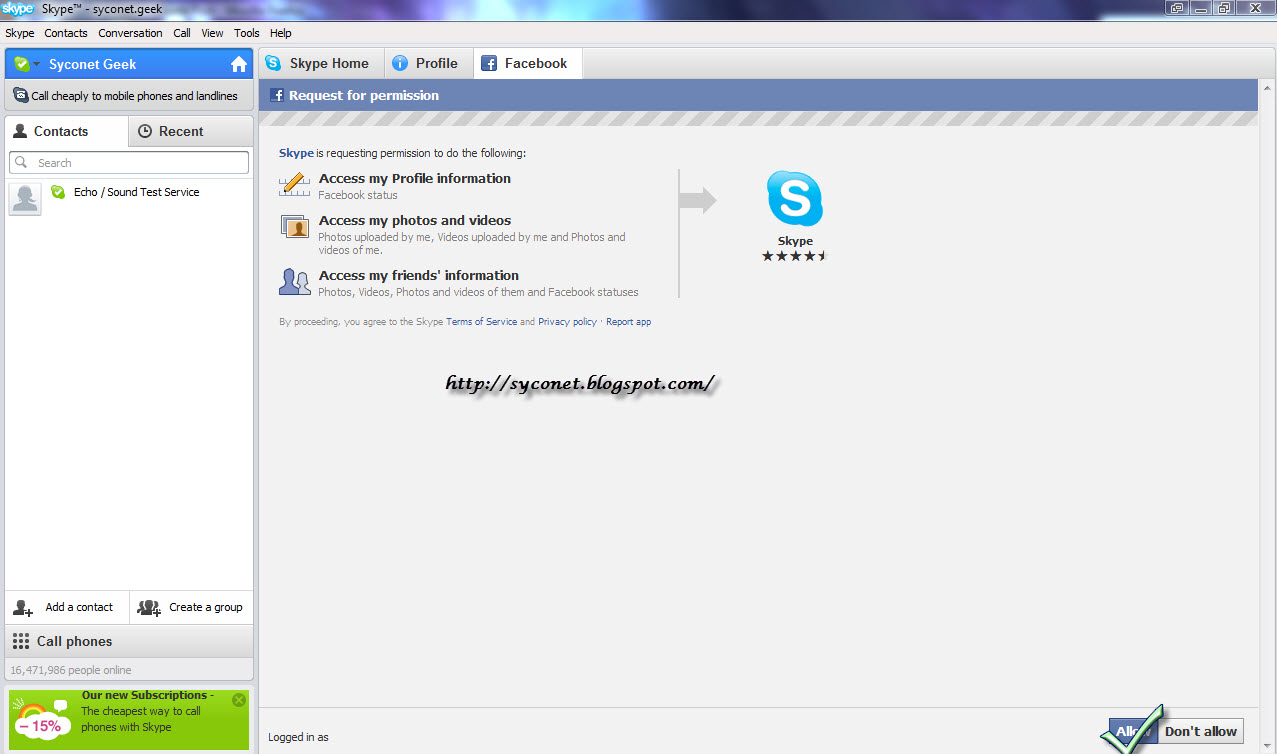Screen dimensions: 1277x754
Task: Click the Create a group icon
Action: point(148,607)
